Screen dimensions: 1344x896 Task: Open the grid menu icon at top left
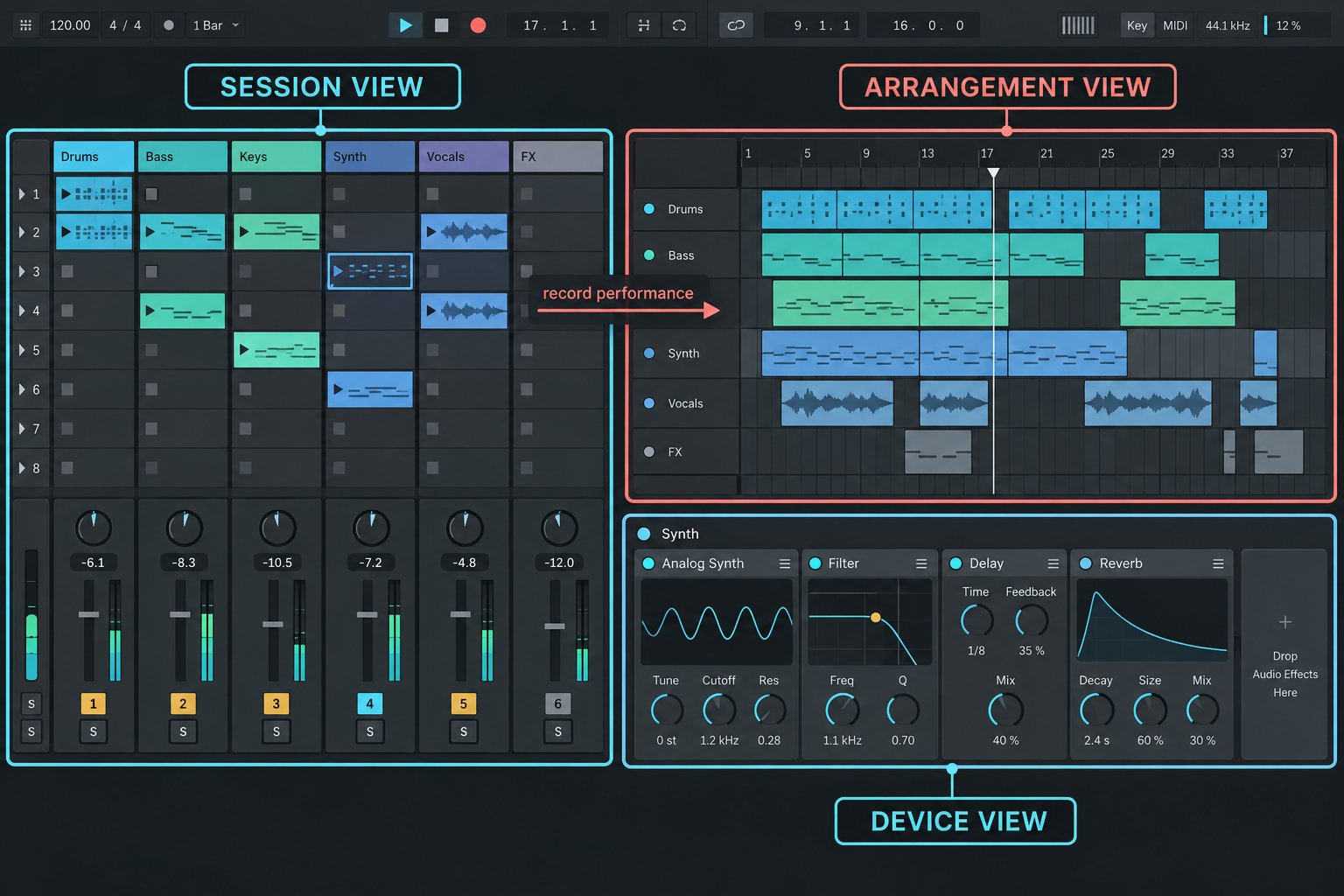coord(26,25)
